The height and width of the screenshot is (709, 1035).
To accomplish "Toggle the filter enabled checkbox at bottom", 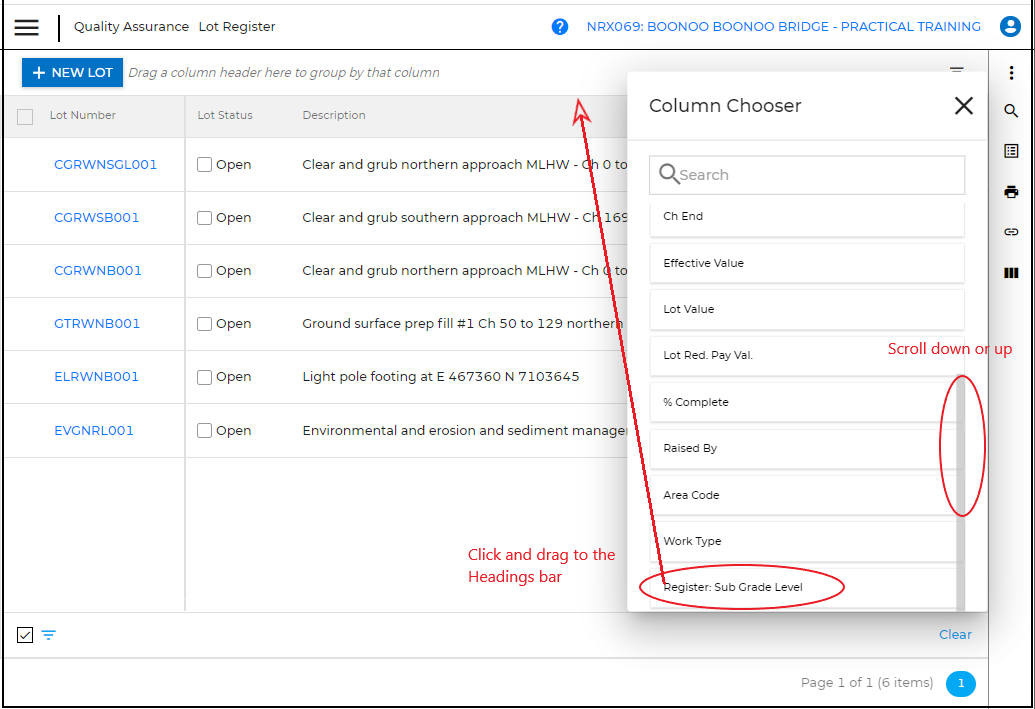I will click(x=25, y=635).
